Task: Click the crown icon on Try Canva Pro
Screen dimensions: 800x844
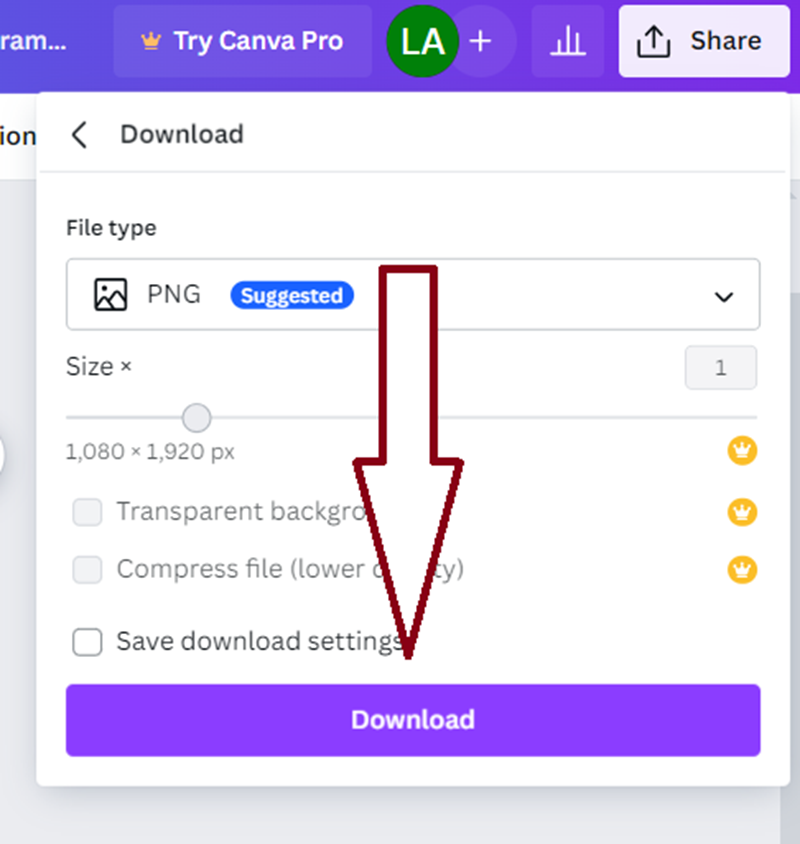Action: [151, 41]
